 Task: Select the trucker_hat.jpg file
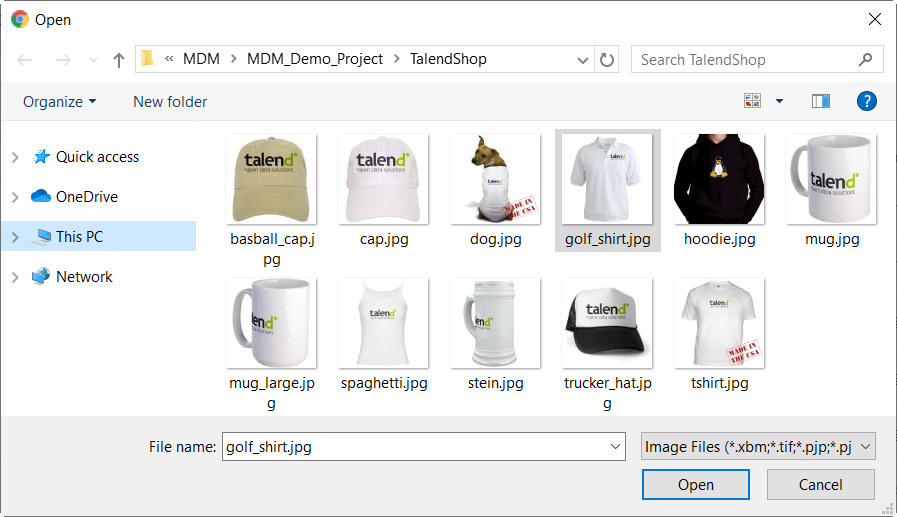tap(607, 323)
